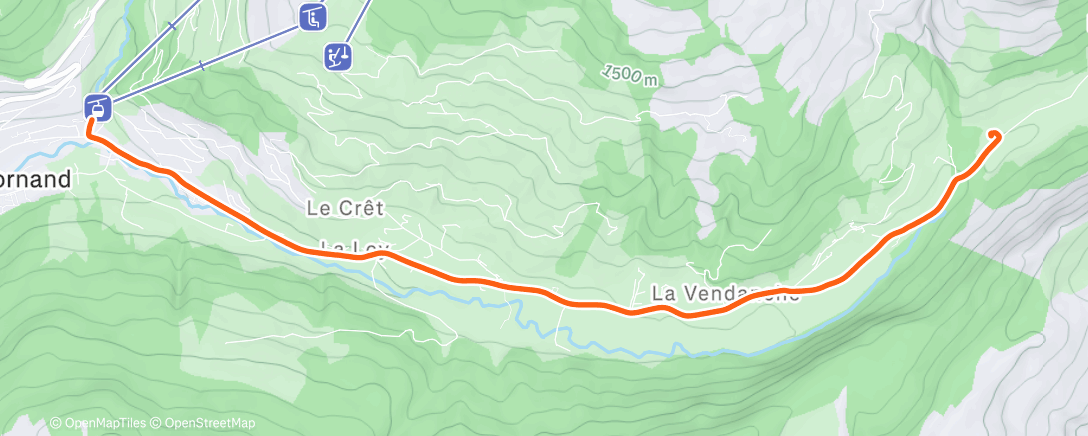Click the tick mark on upper lift line
This screenshot has width=1088, height=436.
click(x=171, y=27)
